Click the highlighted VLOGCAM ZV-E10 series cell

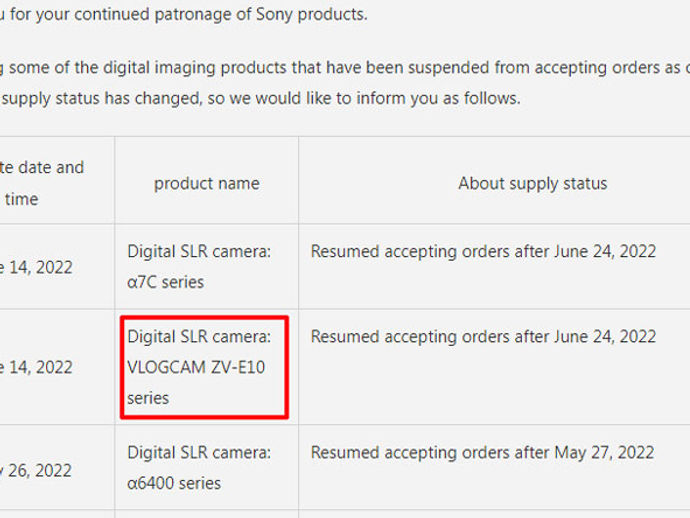click(x=204, y=367)
